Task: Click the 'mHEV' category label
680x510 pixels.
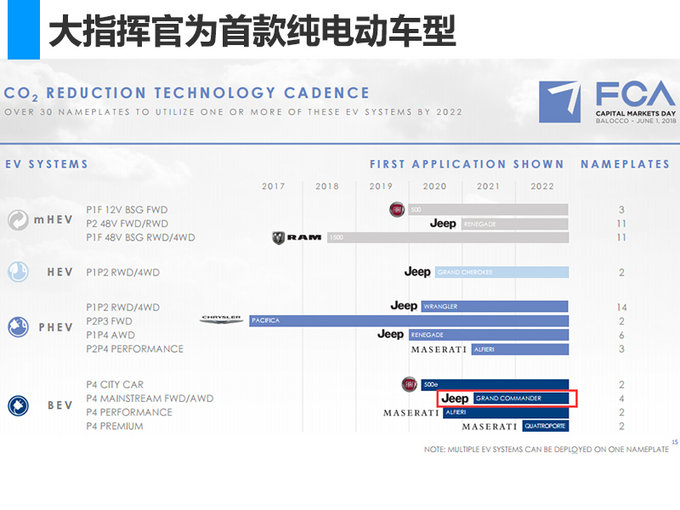Action: coord(53,220)
